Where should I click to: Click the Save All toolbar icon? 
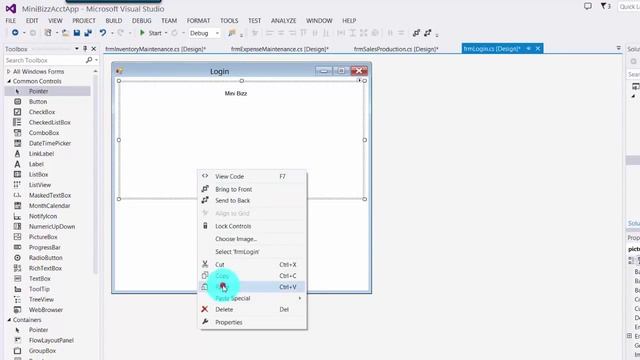point(88,33)
